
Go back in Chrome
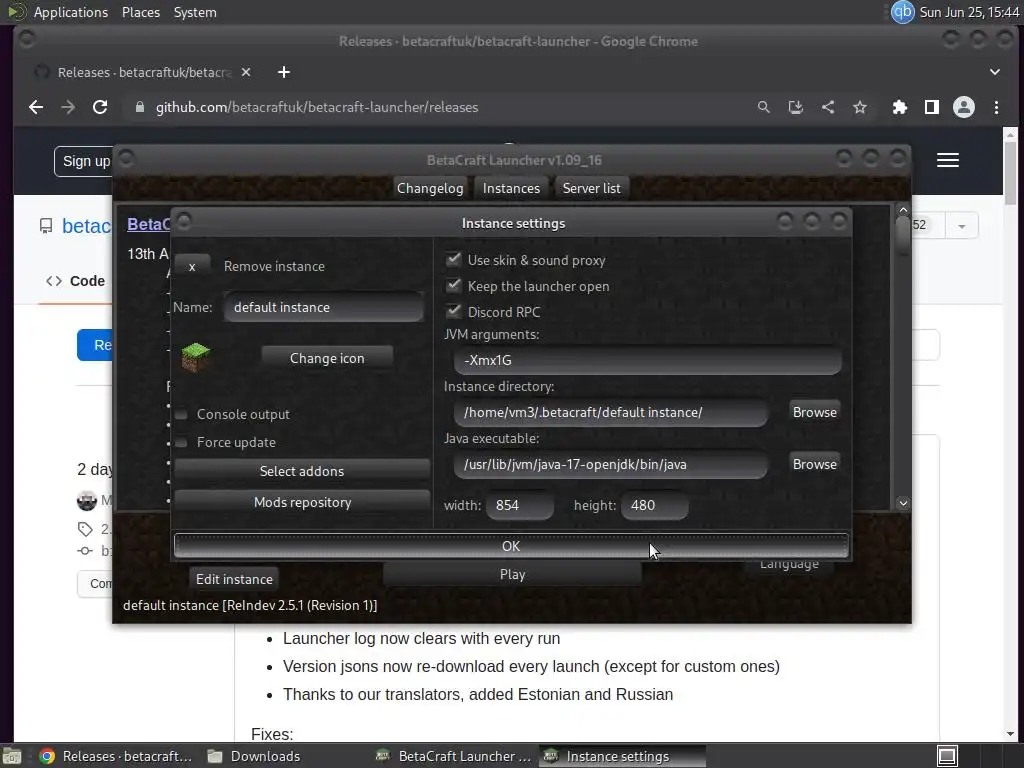tap(36, 107)
